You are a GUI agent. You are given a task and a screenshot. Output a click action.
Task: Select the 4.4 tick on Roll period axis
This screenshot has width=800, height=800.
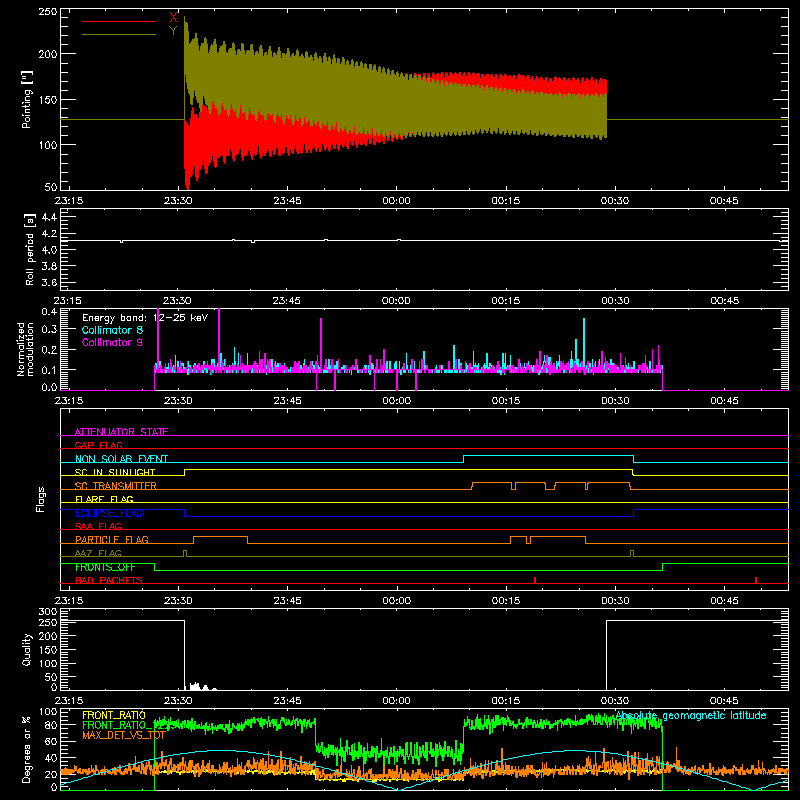click(x=49, y=217)
